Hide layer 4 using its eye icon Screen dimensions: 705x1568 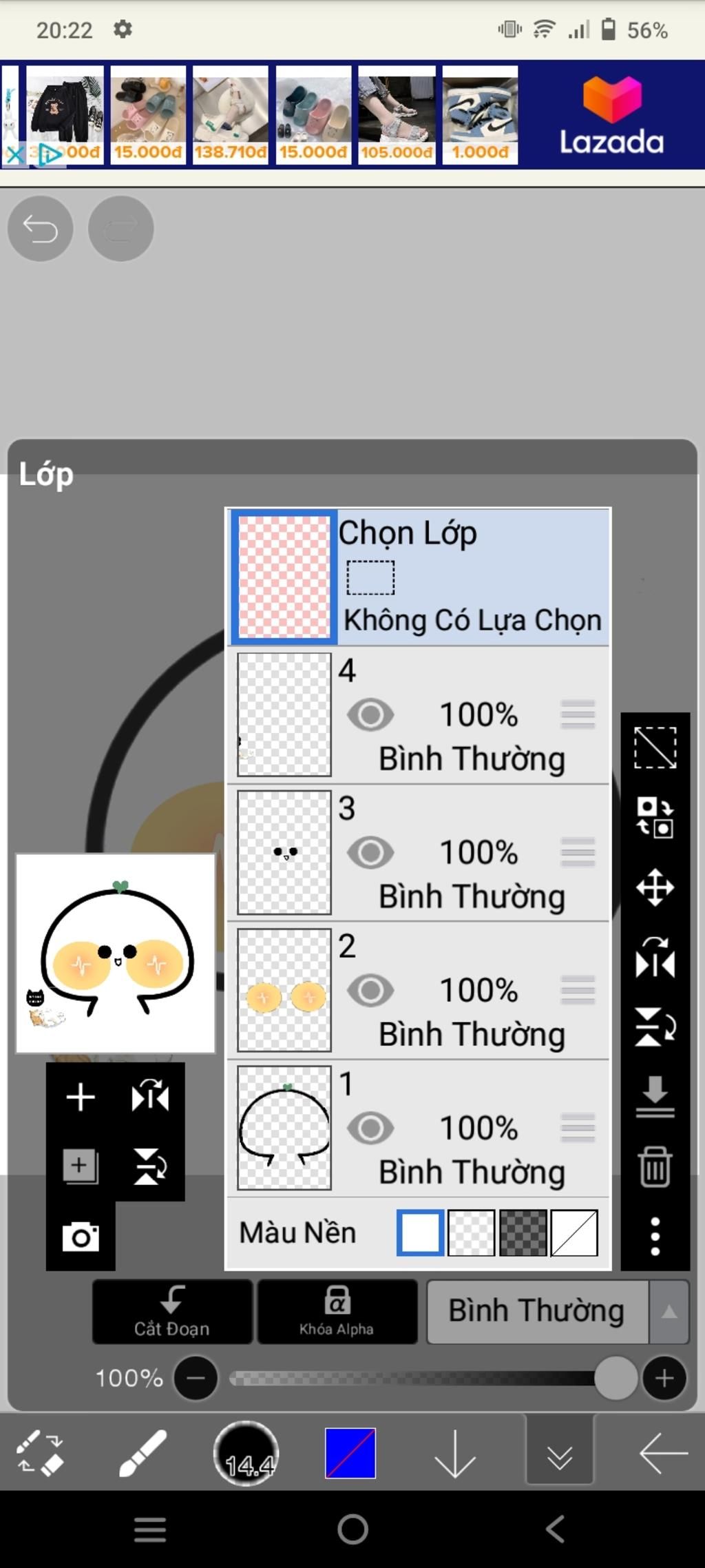pyautogui.click(x=370, y=715)
